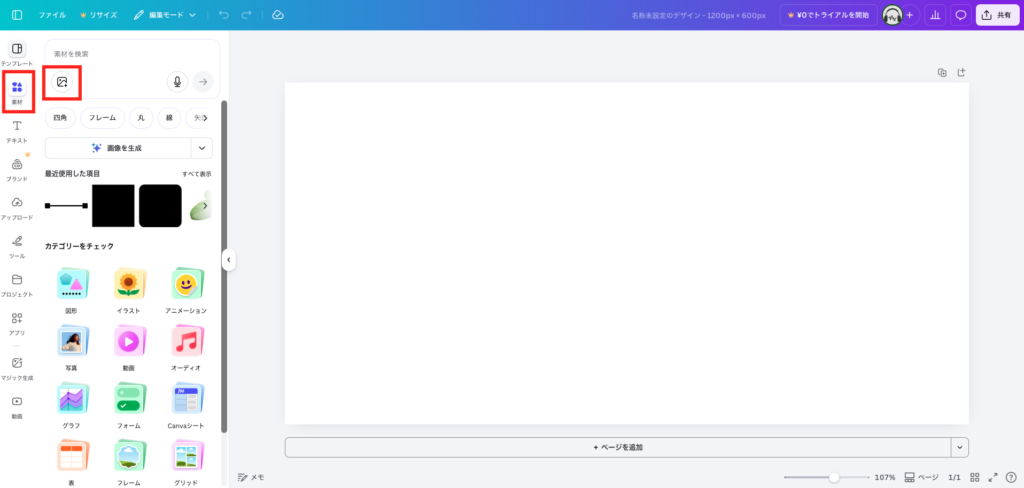Open the 表 category

(72, 463)
